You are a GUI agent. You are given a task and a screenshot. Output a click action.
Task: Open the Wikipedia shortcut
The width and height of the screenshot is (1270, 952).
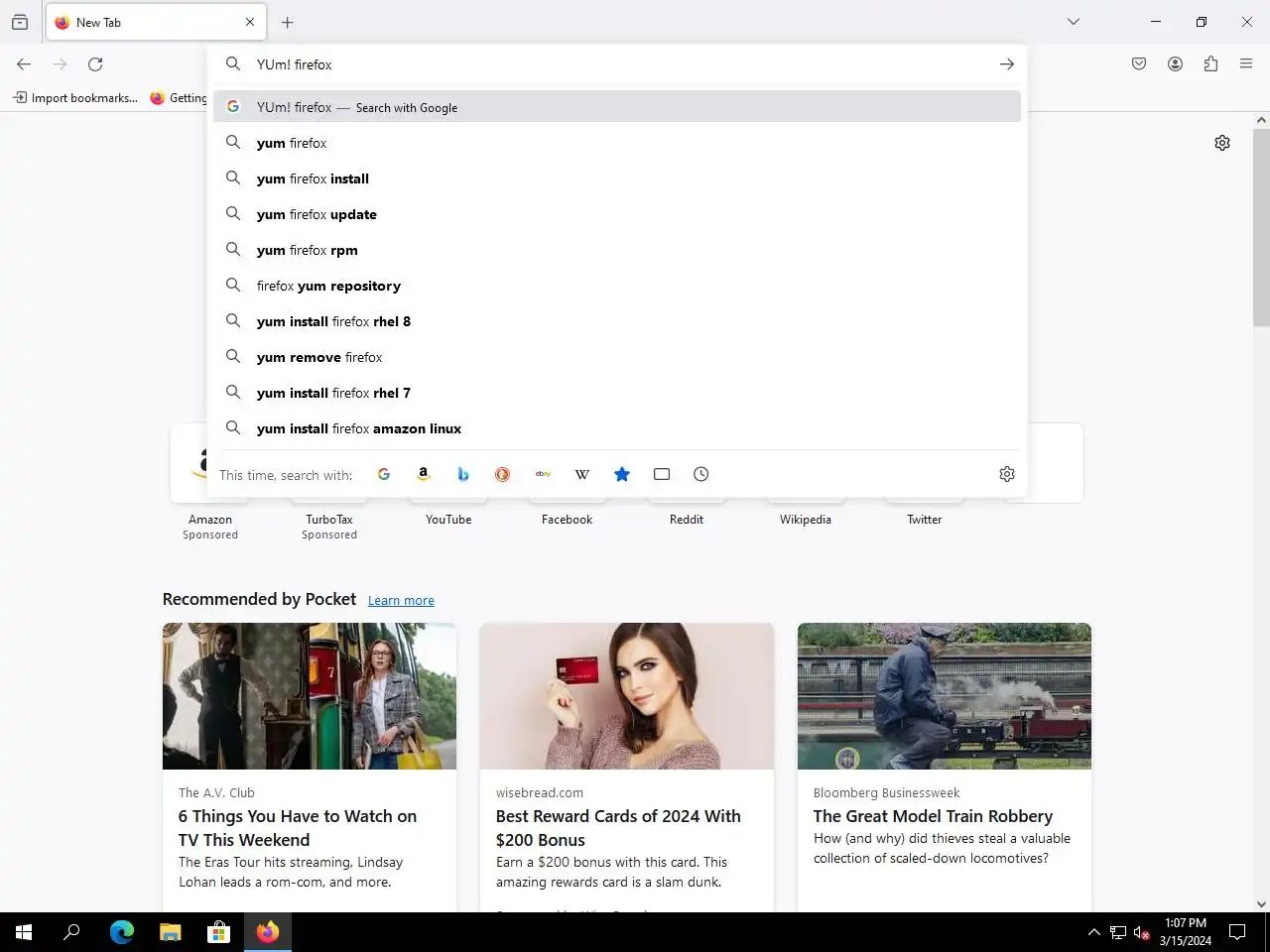click(806, 519)
